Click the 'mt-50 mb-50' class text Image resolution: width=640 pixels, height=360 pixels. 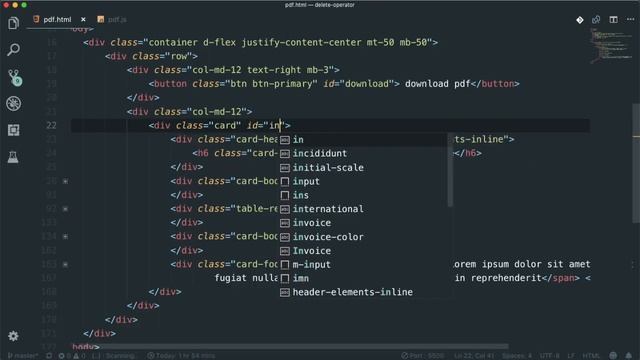pos(397,42)
